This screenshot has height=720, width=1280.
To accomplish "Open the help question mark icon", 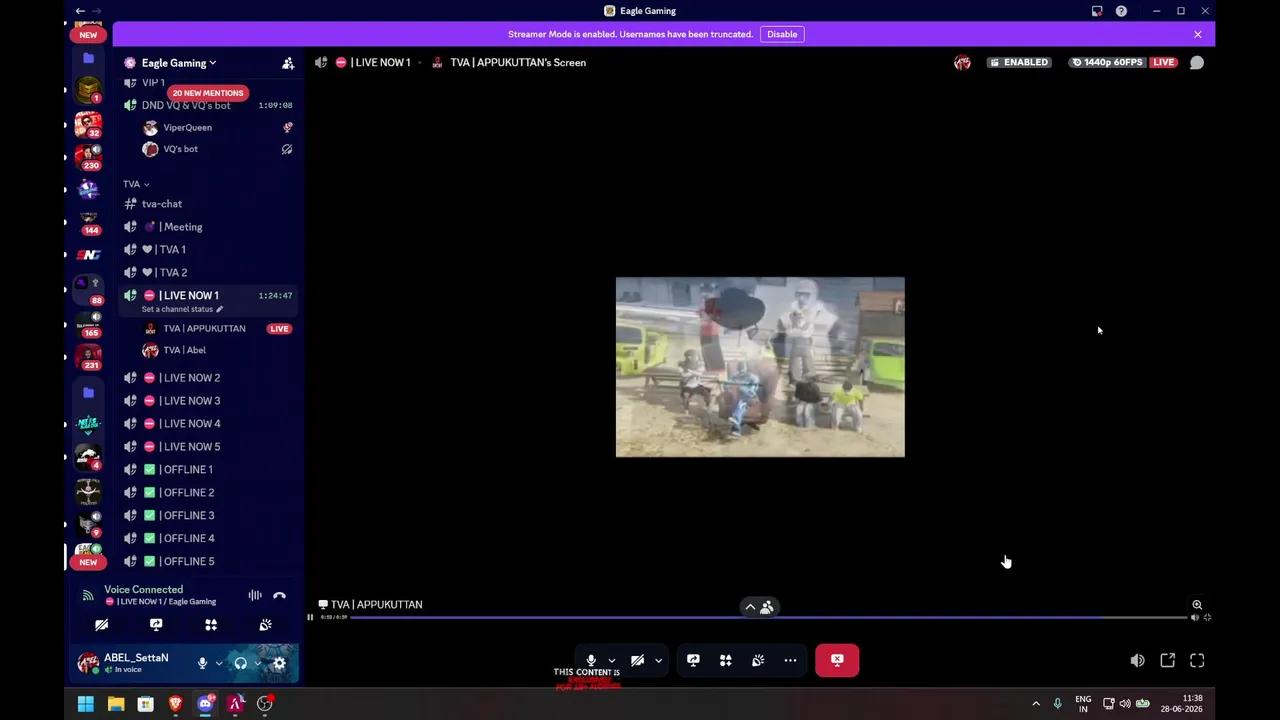I will click(1121, 11).
